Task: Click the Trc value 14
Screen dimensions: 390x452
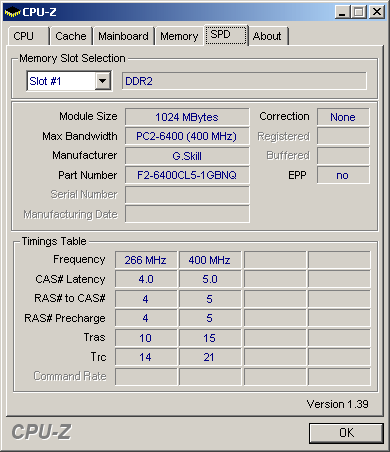Action: [146, 357]
